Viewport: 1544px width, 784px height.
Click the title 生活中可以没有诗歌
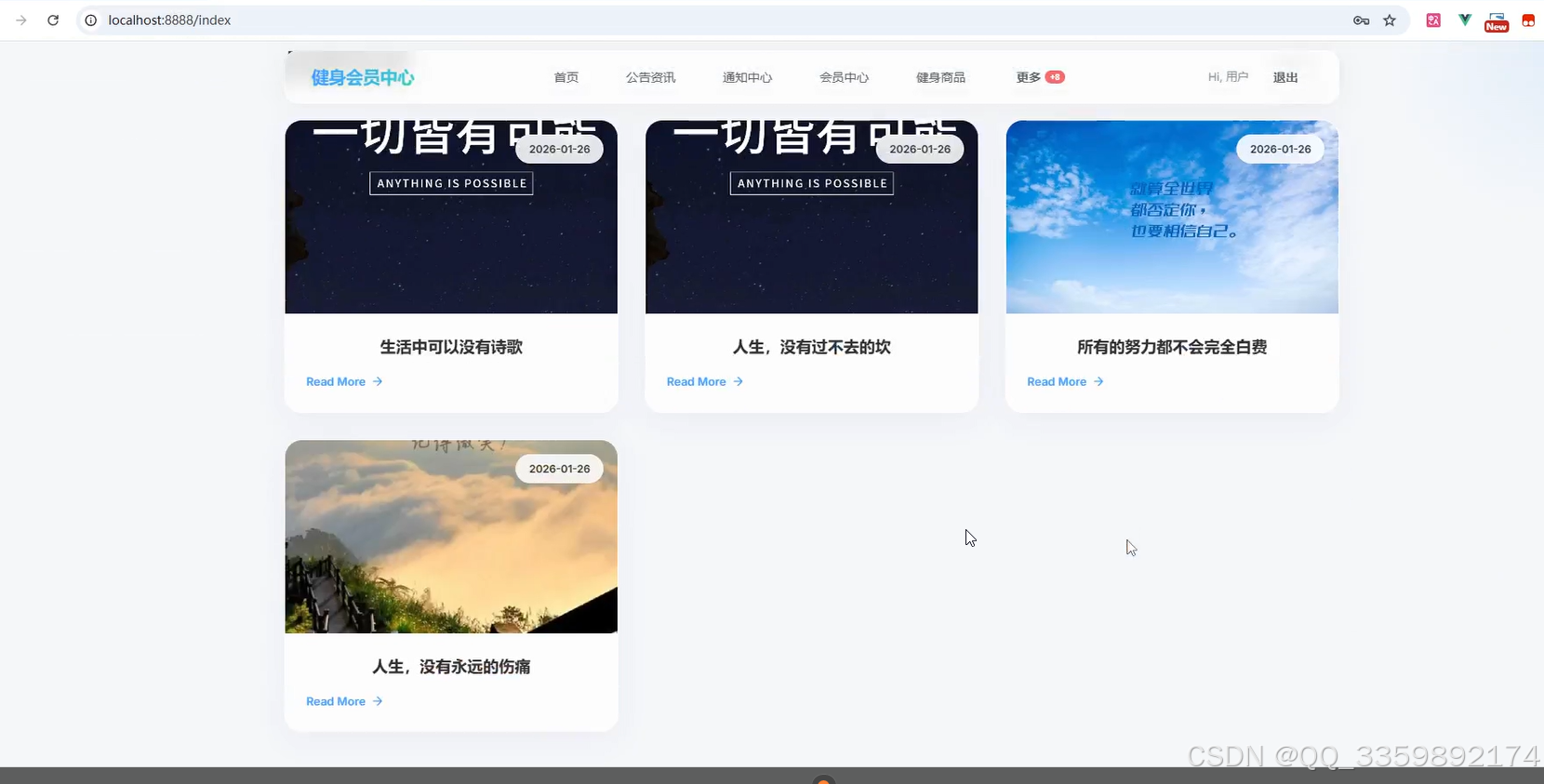[451, 347]
